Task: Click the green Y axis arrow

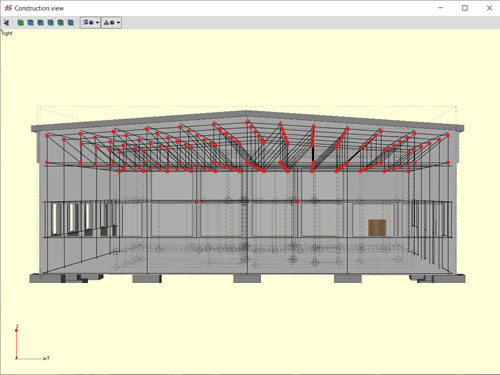Action: point(32,358)
